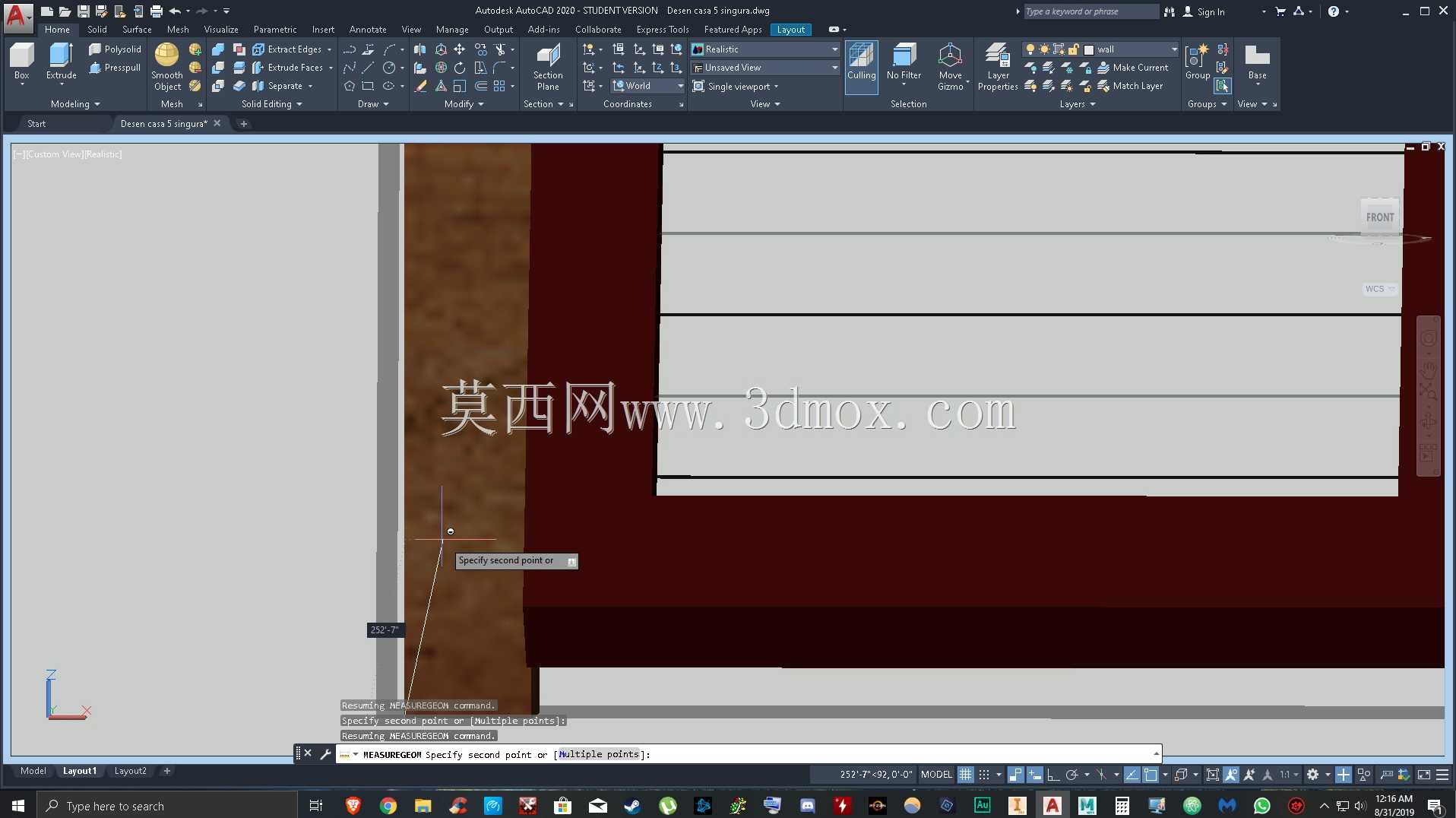The image size is (1456, 818).
Task: Select the Box solid tool
Action: 21,62
